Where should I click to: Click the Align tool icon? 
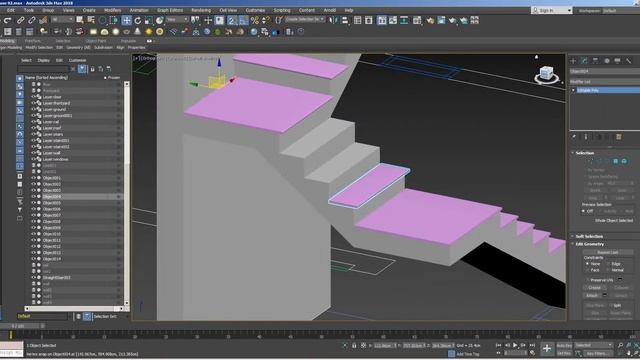(345, 20)
